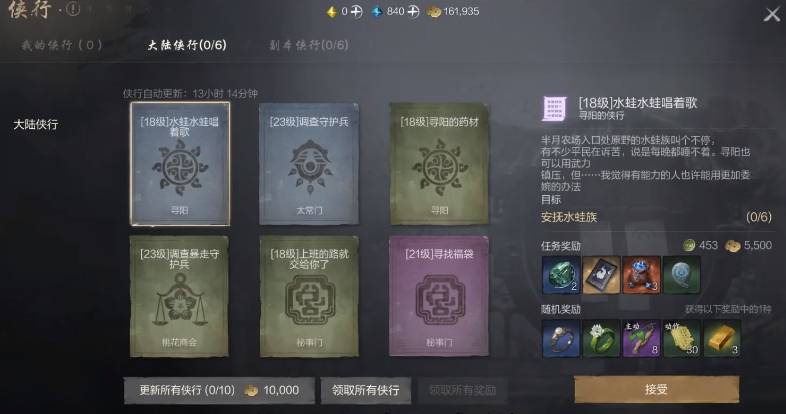Click the red pouch reward icon
The width and height of the screenshot is (786, 414).
[x=641, y=275]
